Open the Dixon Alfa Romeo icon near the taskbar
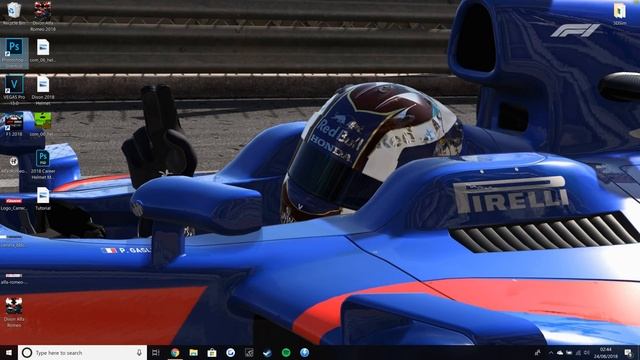640x360 pixels. [13, 312]
